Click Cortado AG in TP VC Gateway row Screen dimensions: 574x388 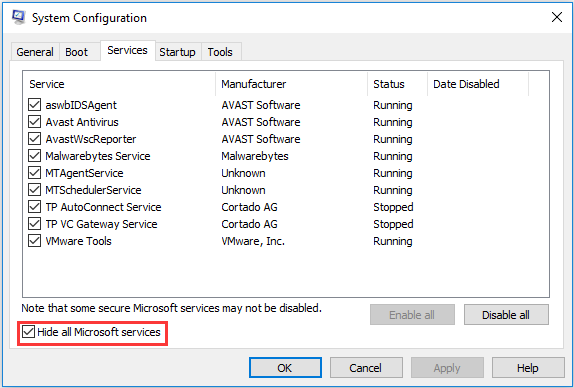click(249, 224)
